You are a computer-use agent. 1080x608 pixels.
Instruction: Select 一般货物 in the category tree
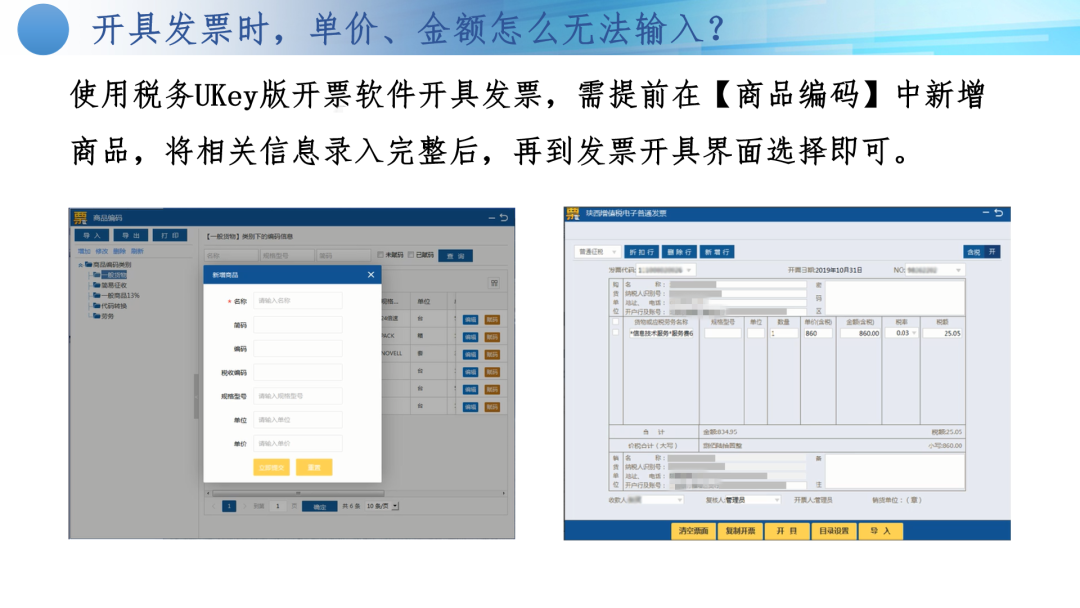click(x=114, y=275)
